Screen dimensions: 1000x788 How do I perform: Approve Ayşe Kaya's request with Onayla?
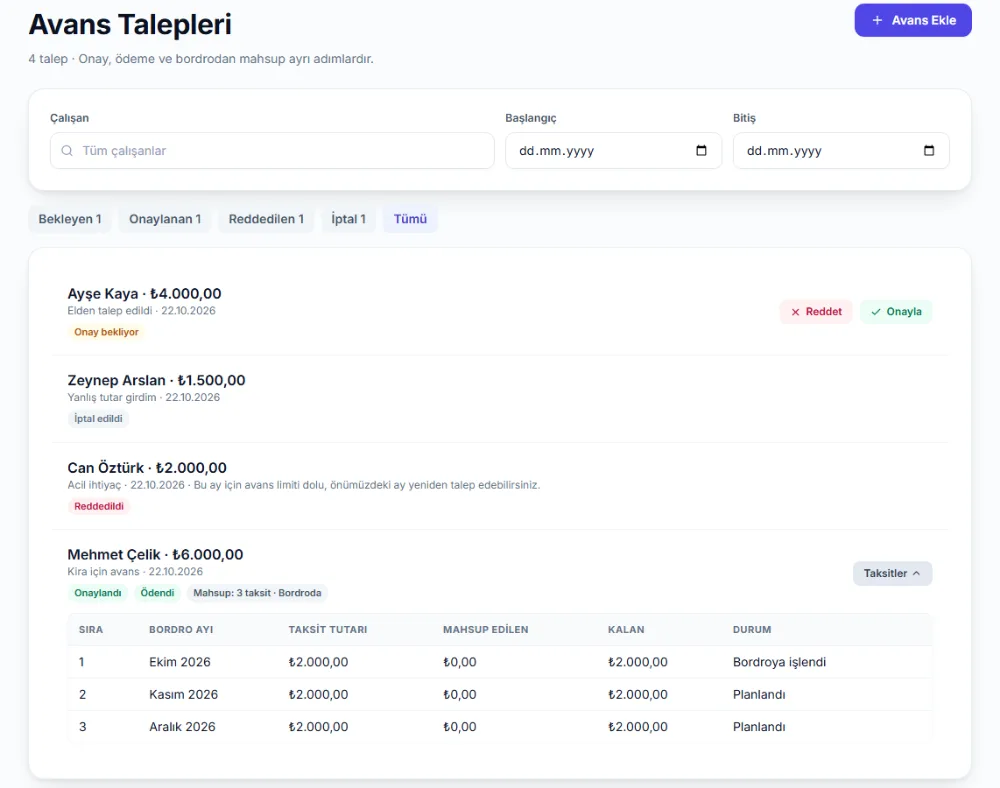896,312
